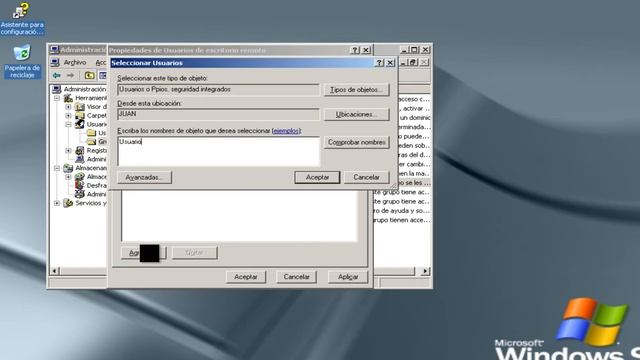The image size is (640, 360).
Task: Select the Admini disk management icon under Desfra
Action: (x=80, y=194)
